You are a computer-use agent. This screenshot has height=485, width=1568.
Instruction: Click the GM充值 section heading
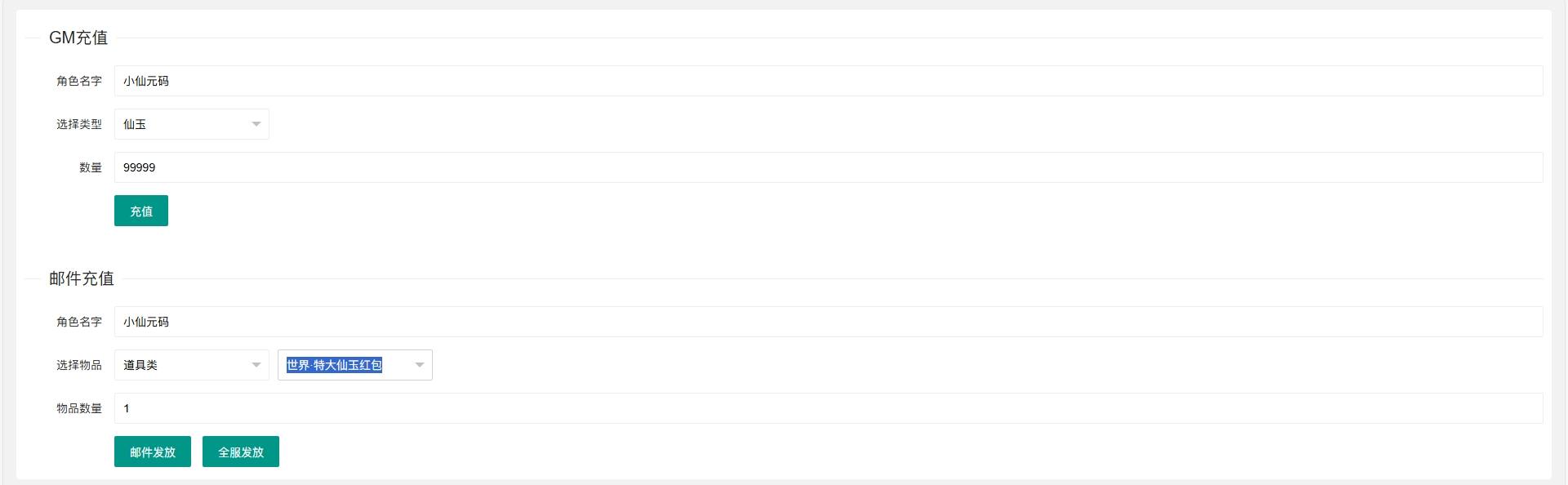tap(78, 38)
